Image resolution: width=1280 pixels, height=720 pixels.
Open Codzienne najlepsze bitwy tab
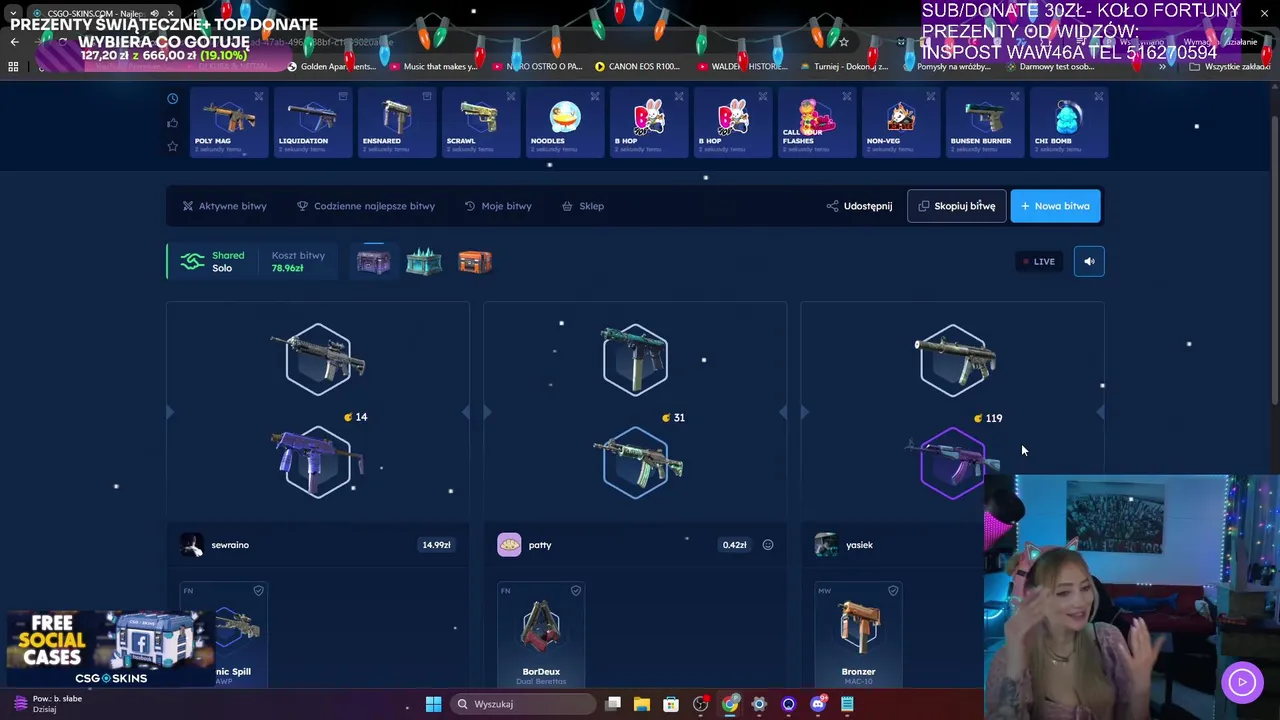point(366,206)
